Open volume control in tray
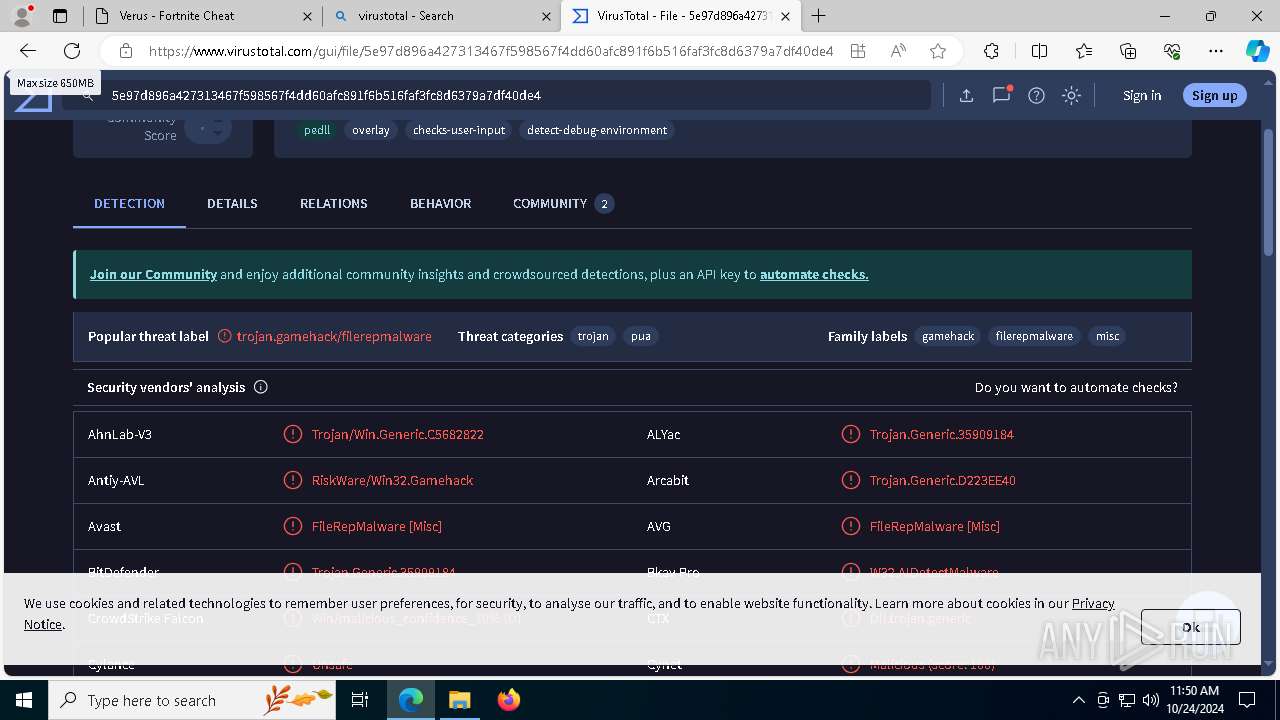1280x720 pixels. coord(1150,700)
